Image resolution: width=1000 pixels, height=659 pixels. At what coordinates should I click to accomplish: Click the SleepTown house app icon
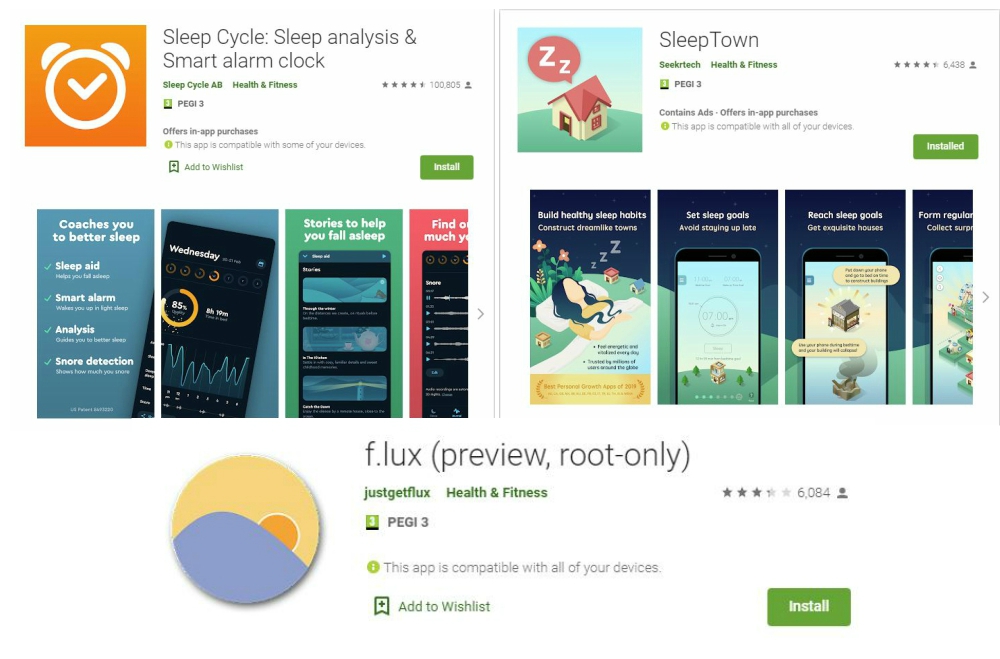pos(579,89)
